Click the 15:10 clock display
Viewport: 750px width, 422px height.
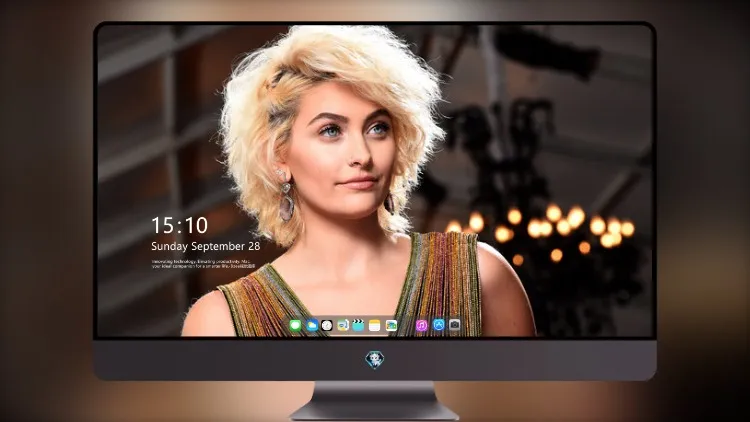179,225
